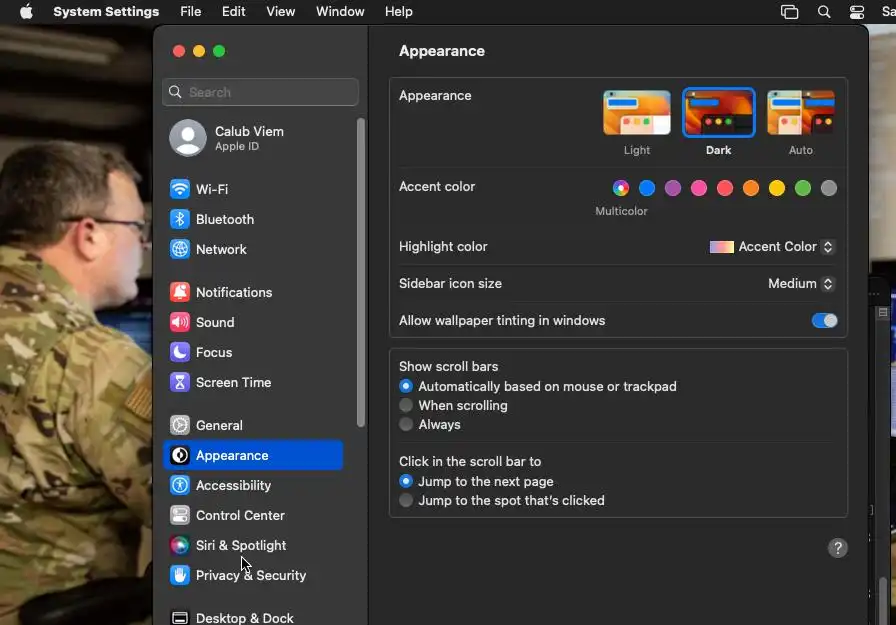Open the System Settings menu
The width and height of the screenshot is (896, 625).
coord(106,11)
